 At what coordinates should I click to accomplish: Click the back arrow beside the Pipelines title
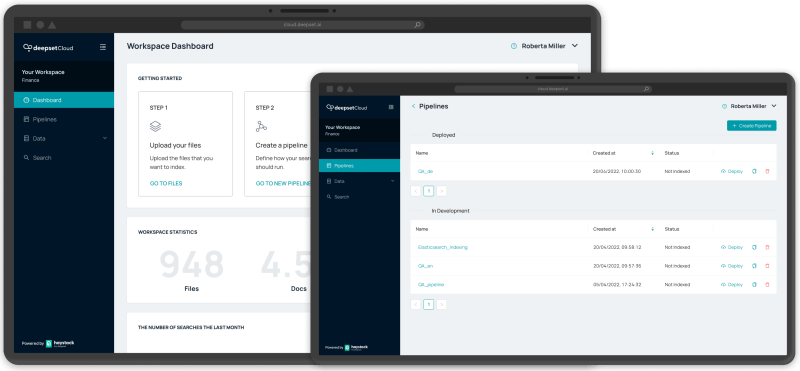coord(413,106)
